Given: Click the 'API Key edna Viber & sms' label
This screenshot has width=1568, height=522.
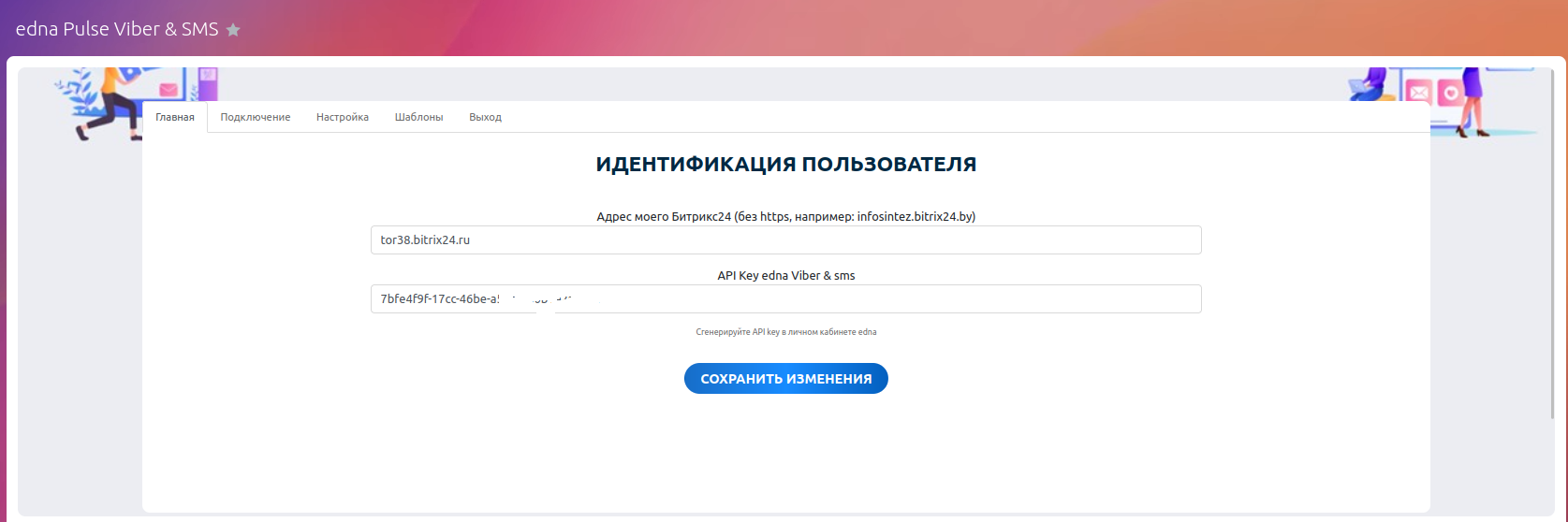Looking at the screenshot, I should [x=786, y=276].
